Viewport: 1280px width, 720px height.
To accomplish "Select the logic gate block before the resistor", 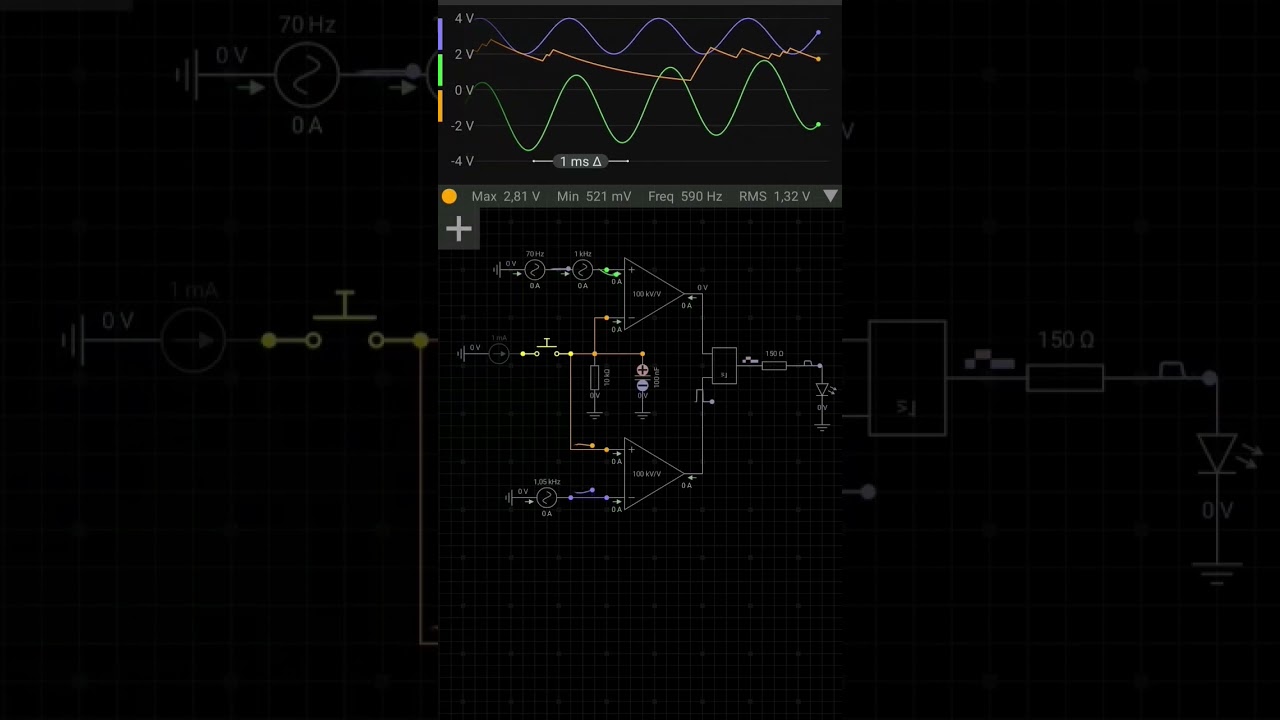I will [724, 365].
